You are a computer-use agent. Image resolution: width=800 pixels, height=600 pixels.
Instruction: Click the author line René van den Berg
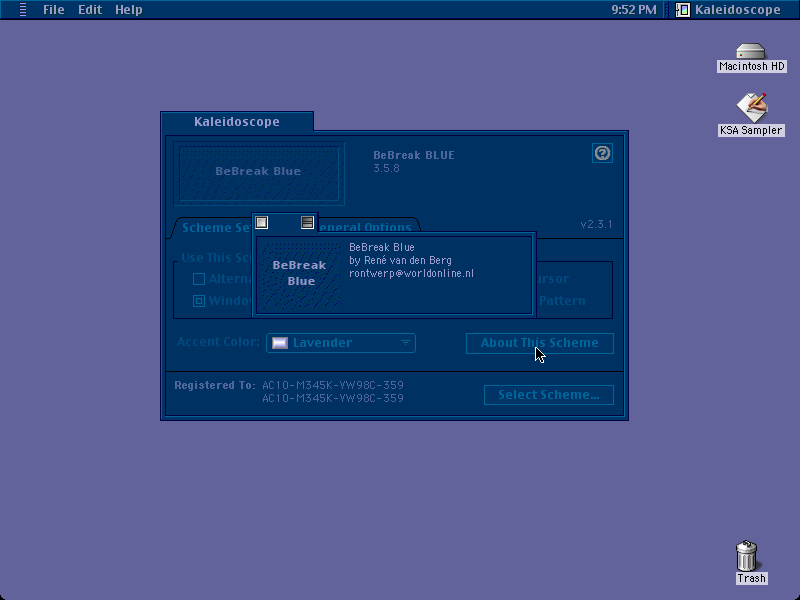[x=401, y=260]
